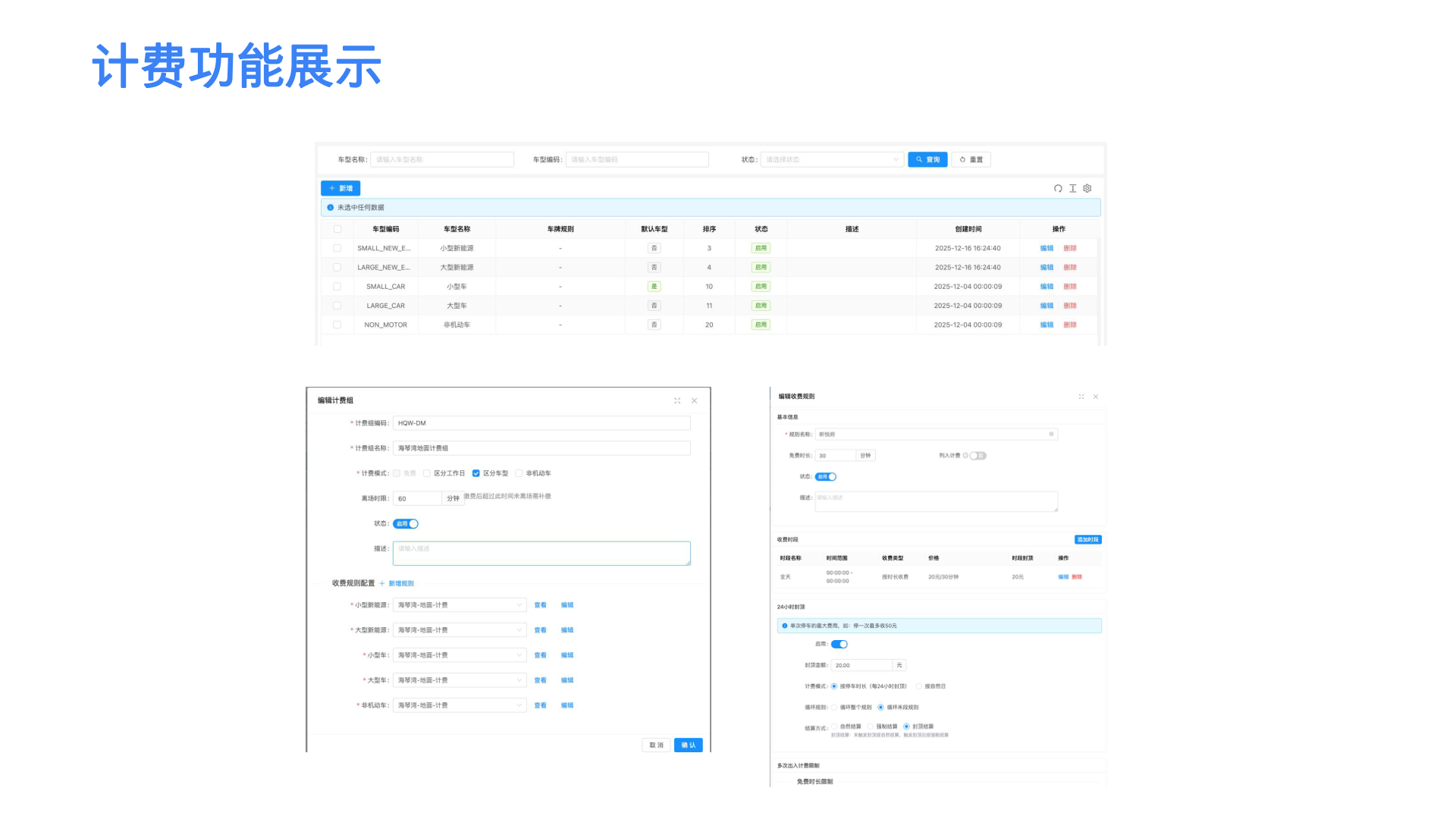This screenshot has height=819, width=1456.
Task: Toggle the select-all checkbox in table header
Action: [x=337, y=229]
